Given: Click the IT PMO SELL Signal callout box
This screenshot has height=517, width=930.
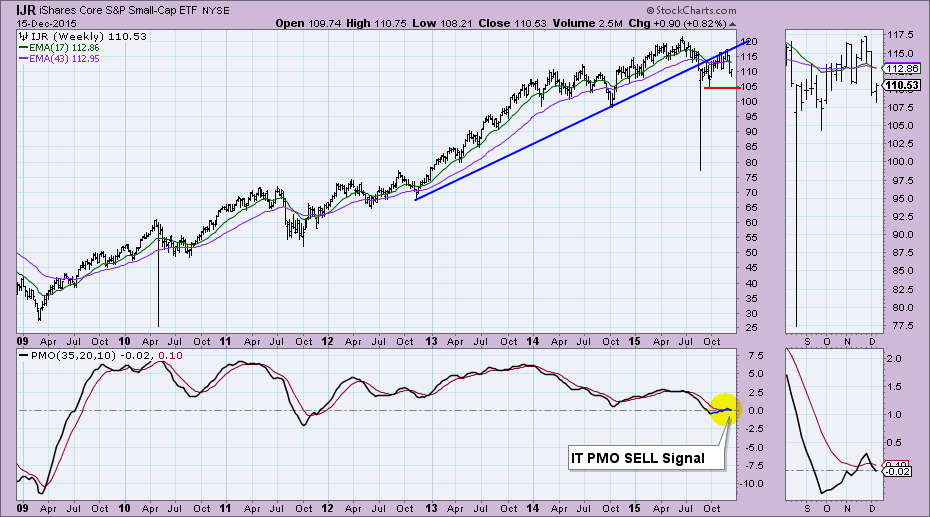Looking at the screenshot, I should [646, 458].
